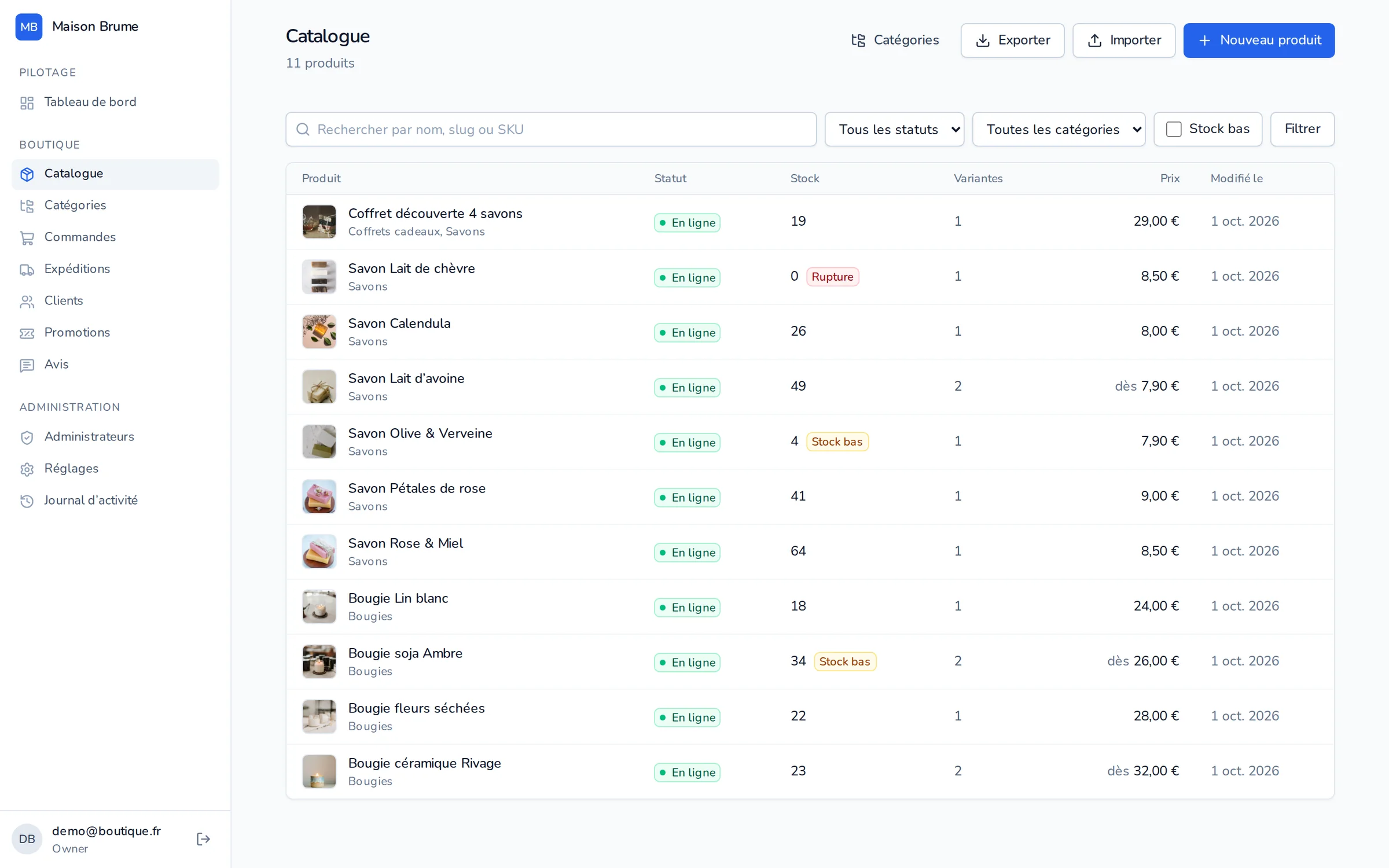The image size is (1389, 868).
Task: Click the Promotions ticket icon
Action: tap(27, 333)
